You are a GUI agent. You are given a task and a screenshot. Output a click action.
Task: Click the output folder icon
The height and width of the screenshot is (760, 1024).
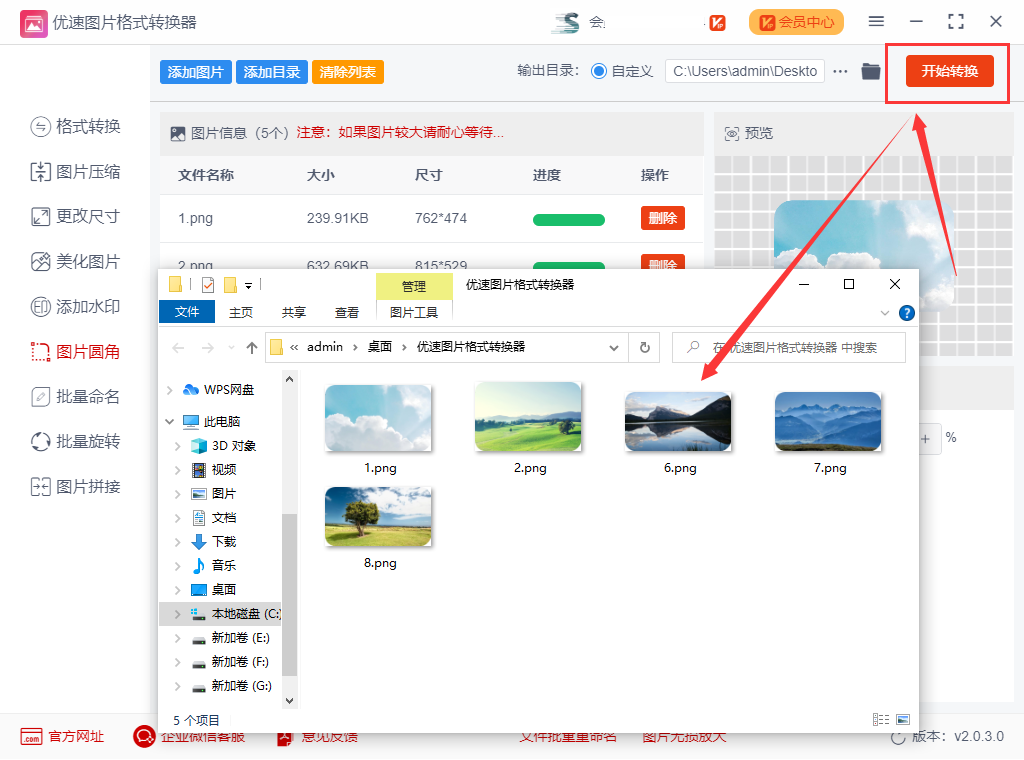[871, 71]
